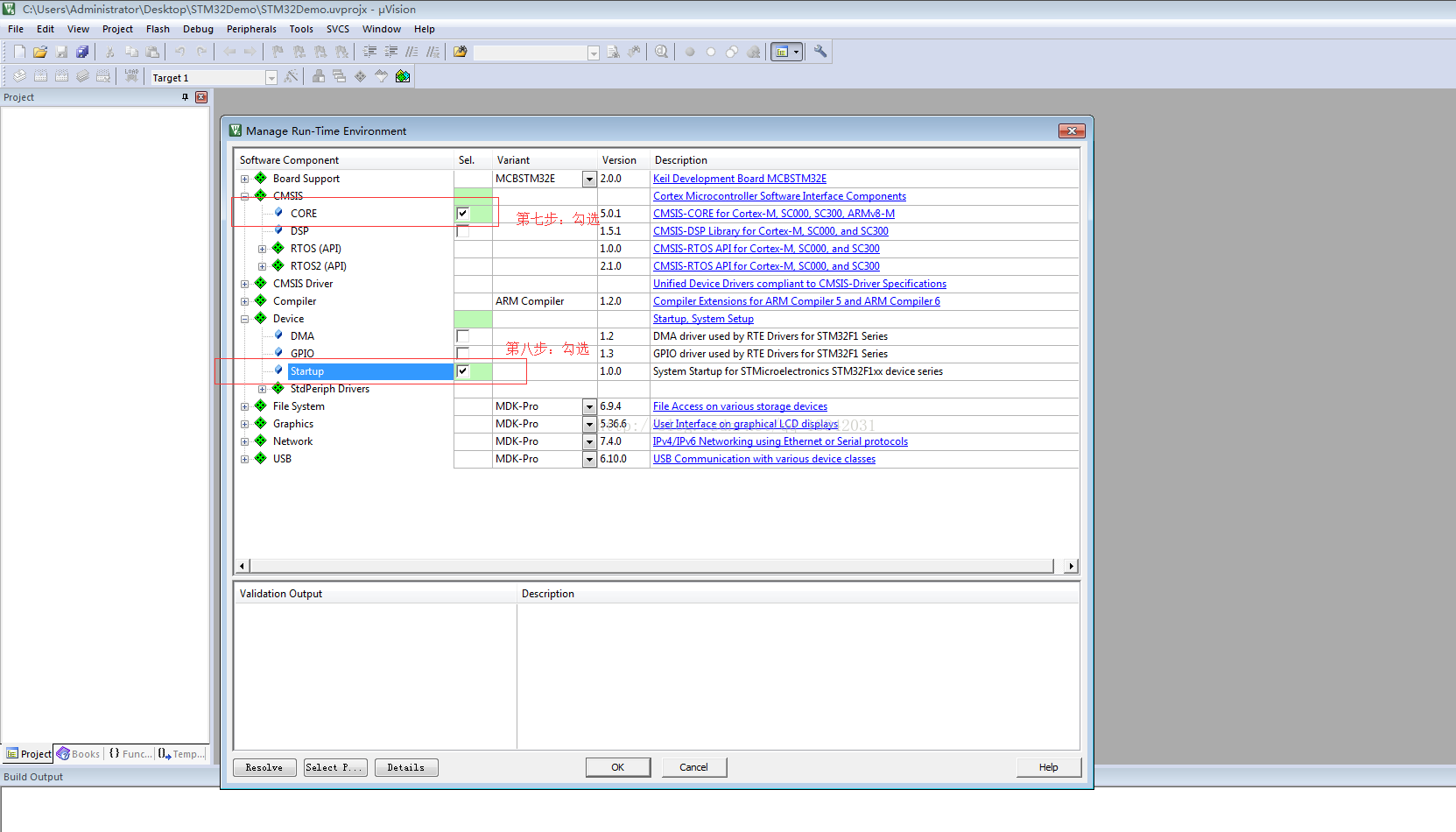
Task: Collapse the CMSIS node
Action: point(245,196)
